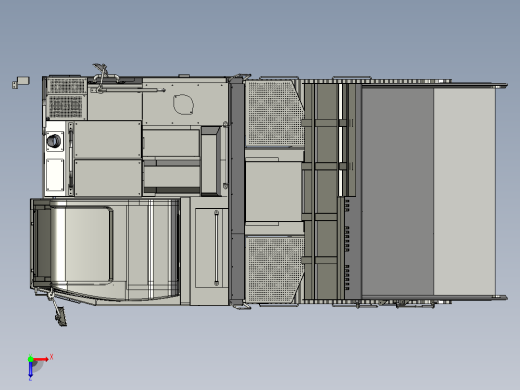Image resolution: width=520 pixels, height=390 pixels.
Task: Select the small detached bracket part beside the vehicle
Action: (21, 82)
